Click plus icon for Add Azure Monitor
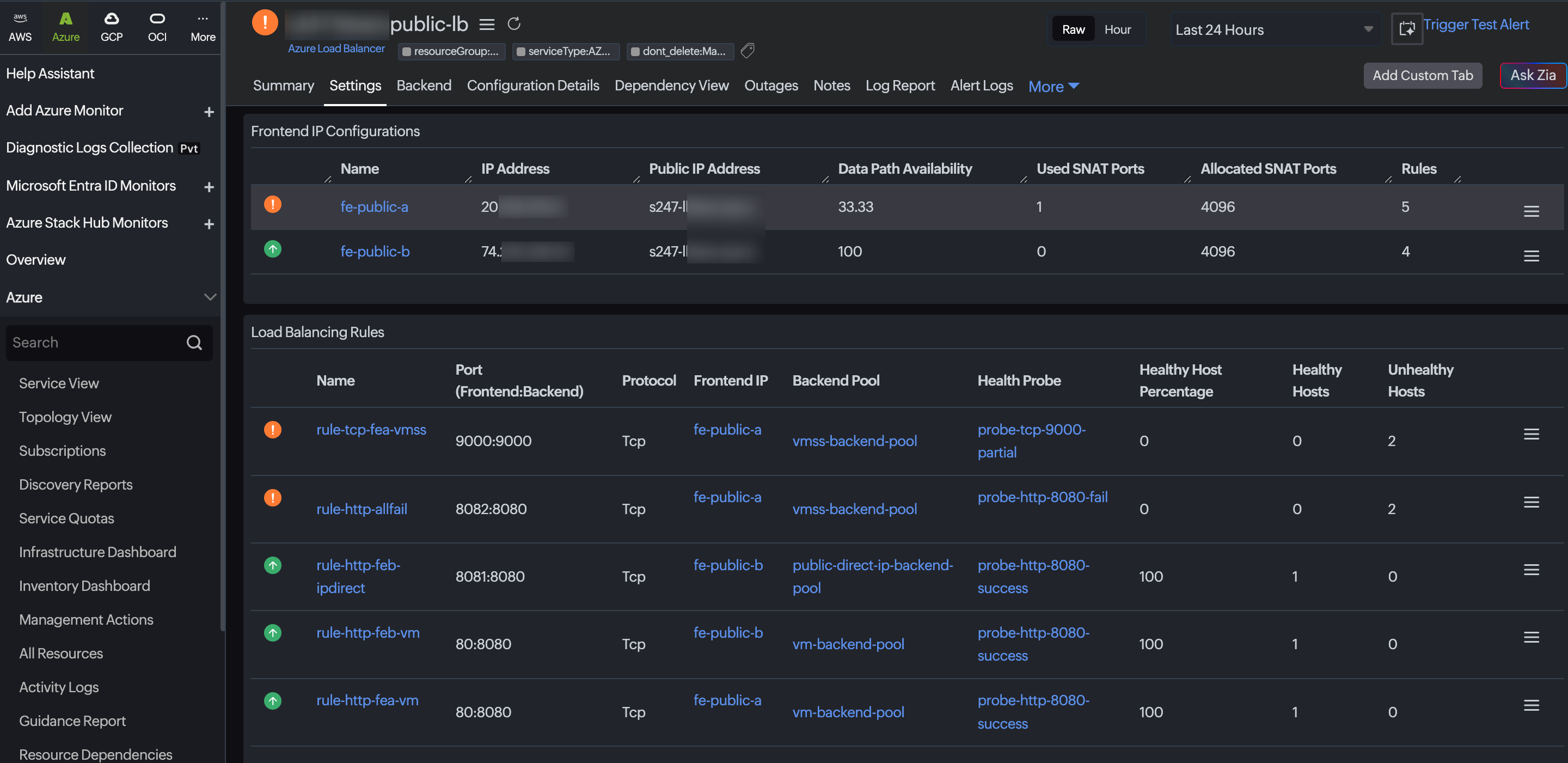 tap(209, 112)
